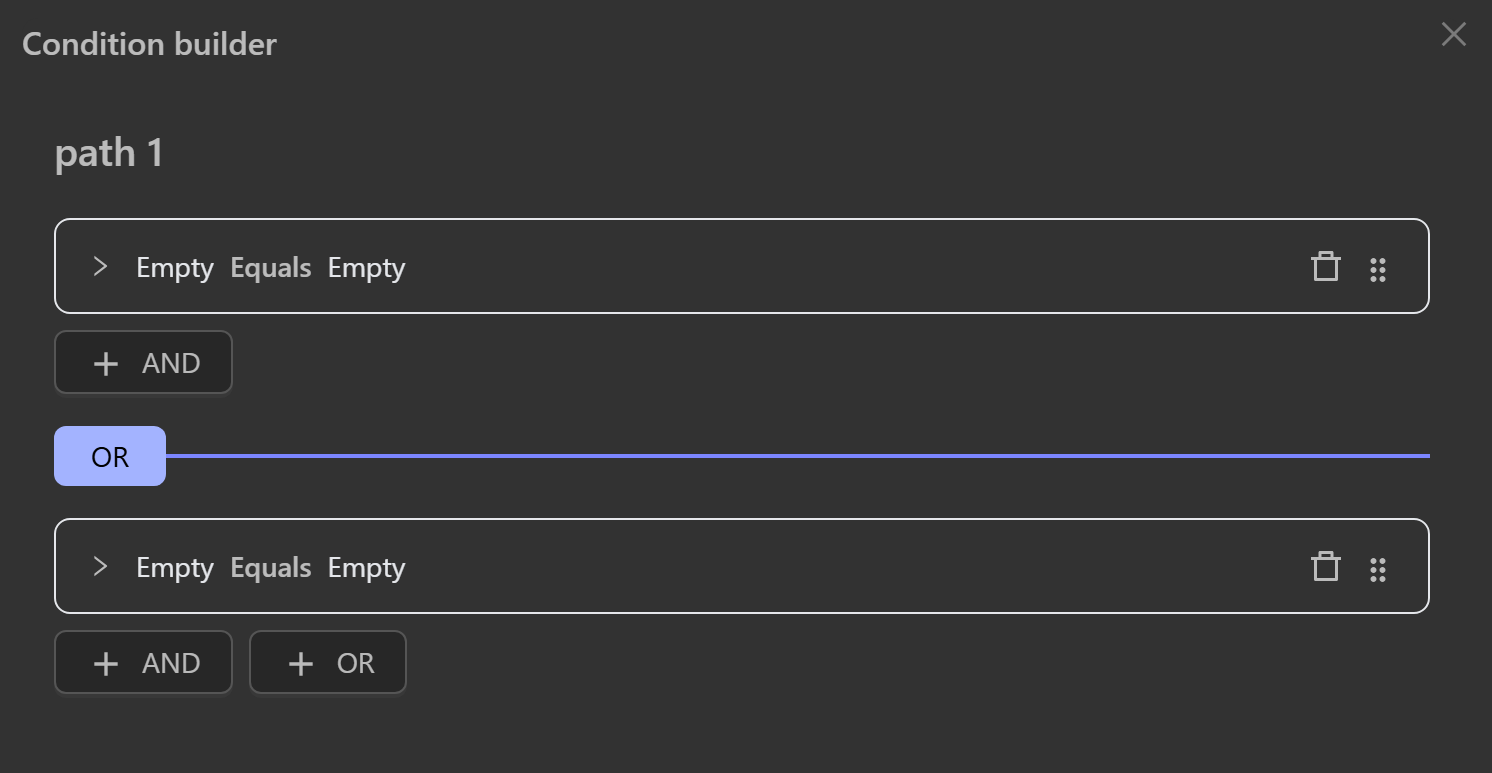1492x773 pixels.
Task: Delete the first condition with trash icon
Action: pyautogui.click(x=1325, y=267)
